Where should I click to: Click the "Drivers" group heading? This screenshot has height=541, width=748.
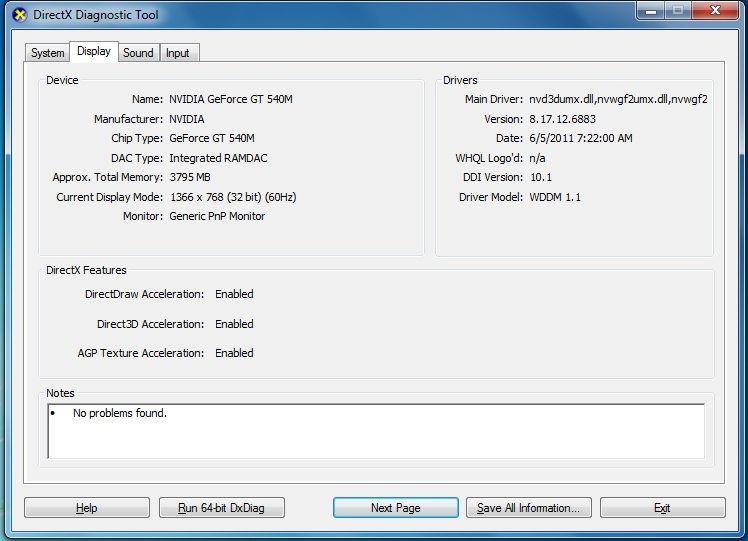[460, 80]
